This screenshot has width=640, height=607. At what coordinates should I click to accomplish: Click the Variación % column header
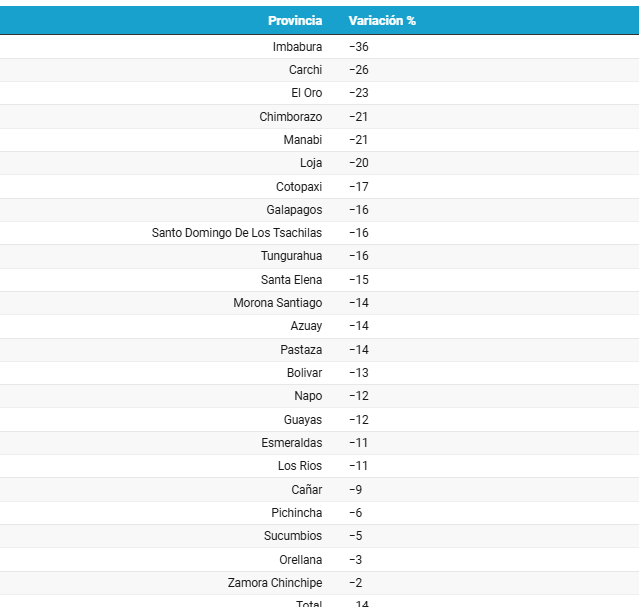[x=382, y=21]
